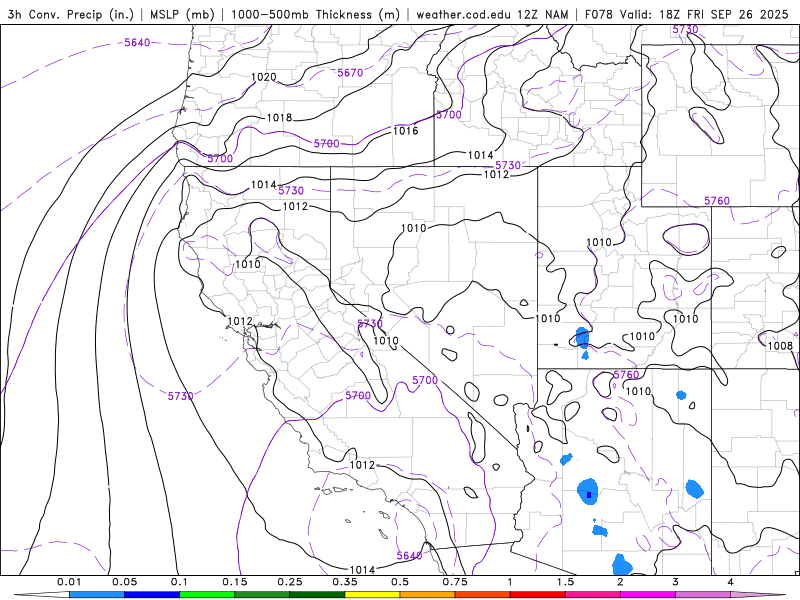800x600 pixels.
Task: Click the right arrow end of the color scale
Action: click(x=758, y=595)
